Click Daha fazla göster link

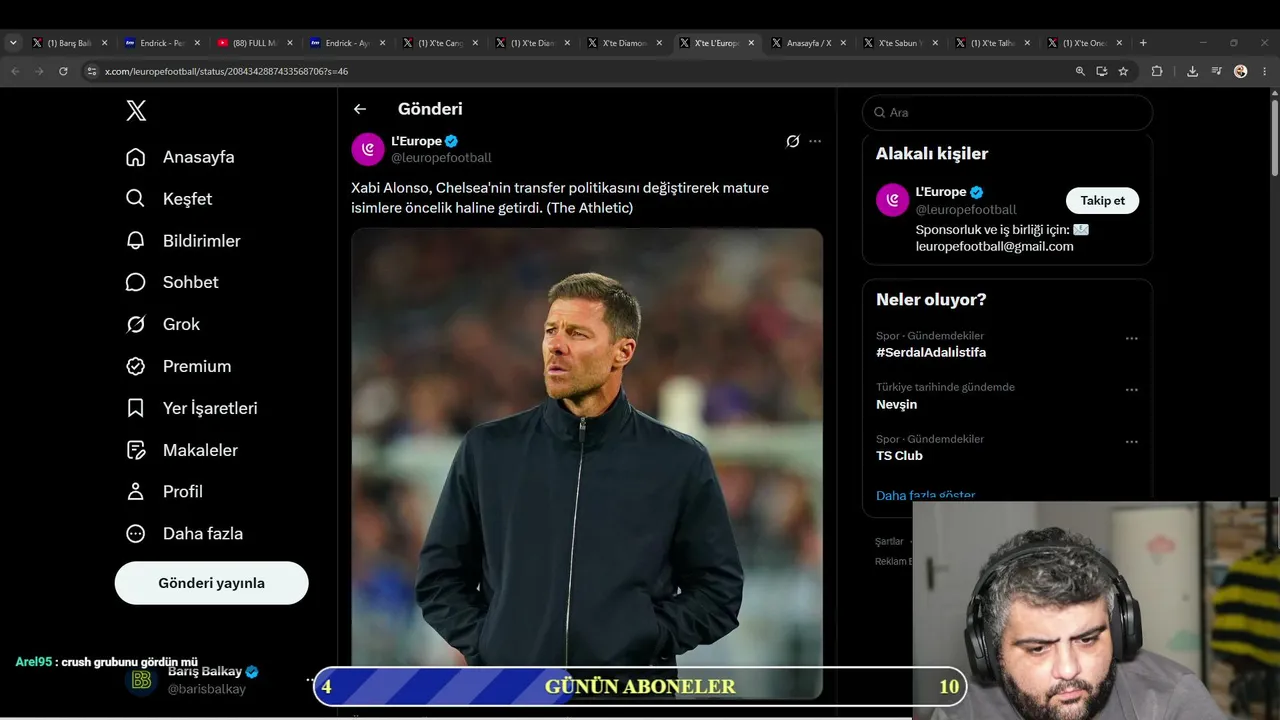pyautogui.click(x=925, y=495)
